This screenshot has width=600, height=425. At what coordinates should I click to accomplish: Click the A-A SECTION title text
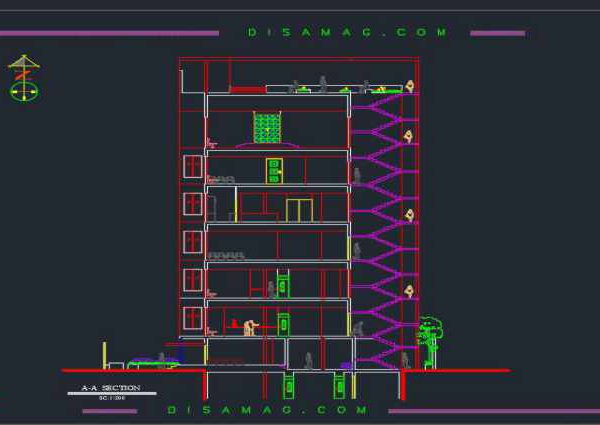[x=110, y=388]
